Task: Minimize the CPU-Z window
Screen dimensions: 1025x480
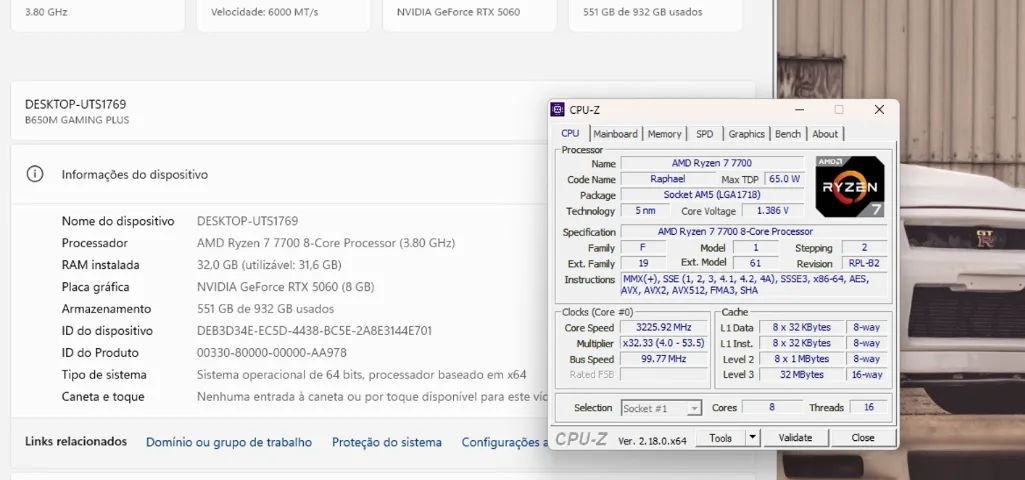Action: (x=799, y=110)
